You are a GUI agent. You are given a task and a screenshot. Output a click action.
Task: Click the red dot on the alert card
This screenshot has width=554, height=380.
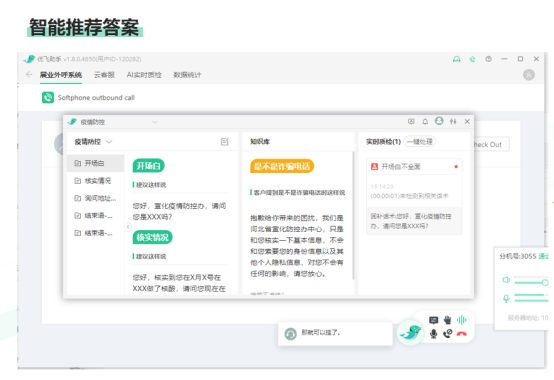(x=456, y=167)
